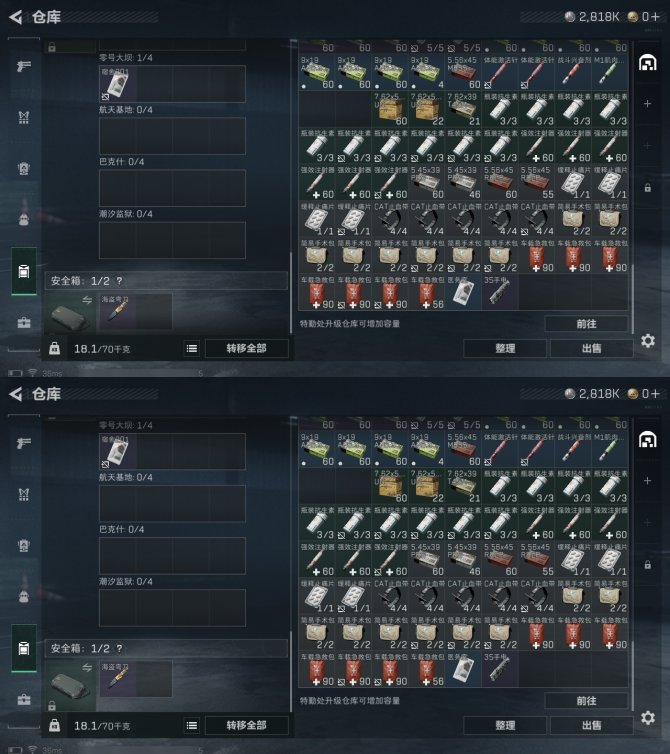Select the helmet tab in the lower sidebar
Screen dimensions: 670x754
coord(24,596)
